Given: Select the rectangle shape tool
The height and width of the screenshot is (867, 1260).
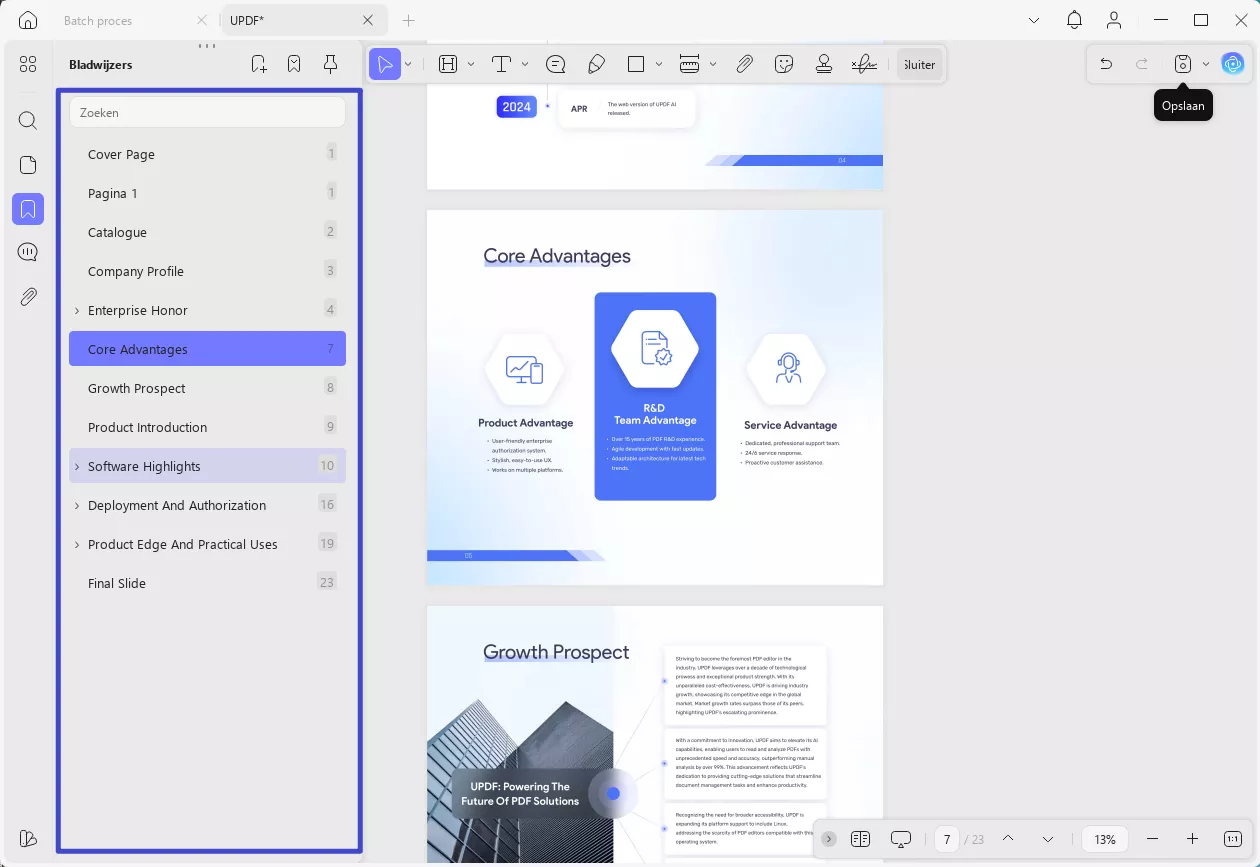Looking at the screenshot, I should [x=636, y=64].
